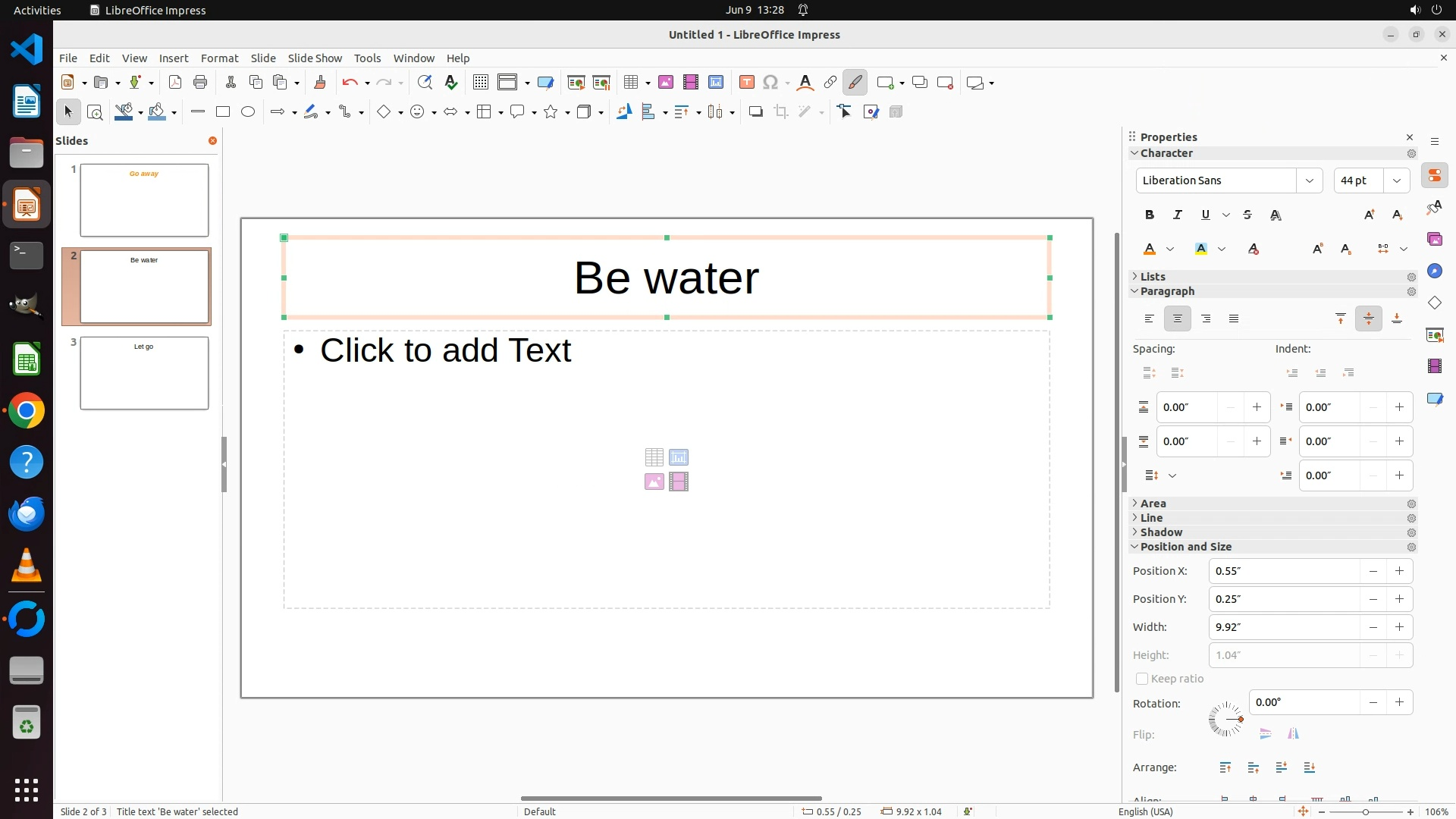Open the font name dropdown
This screenshot has height=819, width=1456.
tap(1309, 180)
